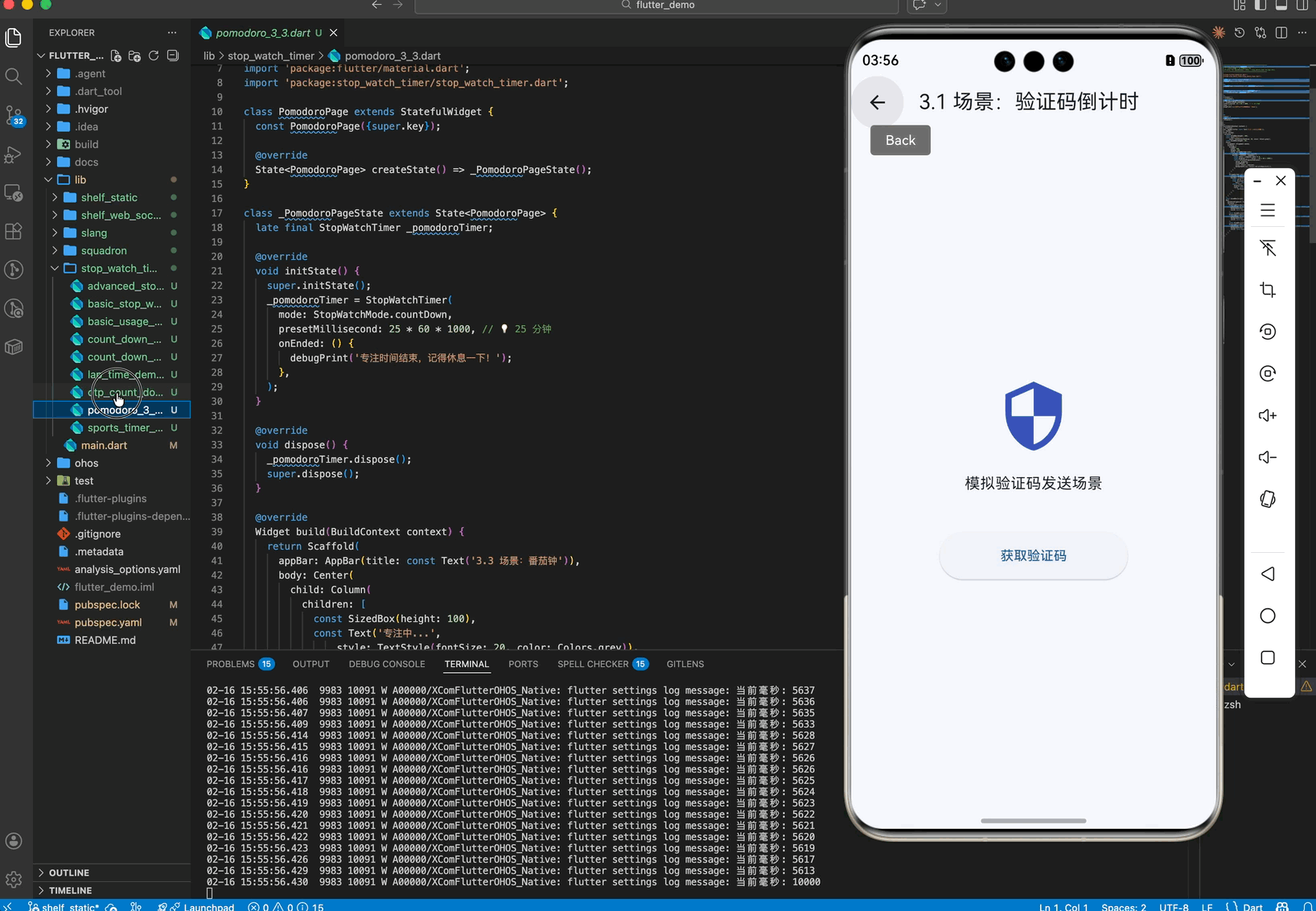Open editor more actions ellipsis menu
Viewport: 1316px width, 911px height.
1302,33
